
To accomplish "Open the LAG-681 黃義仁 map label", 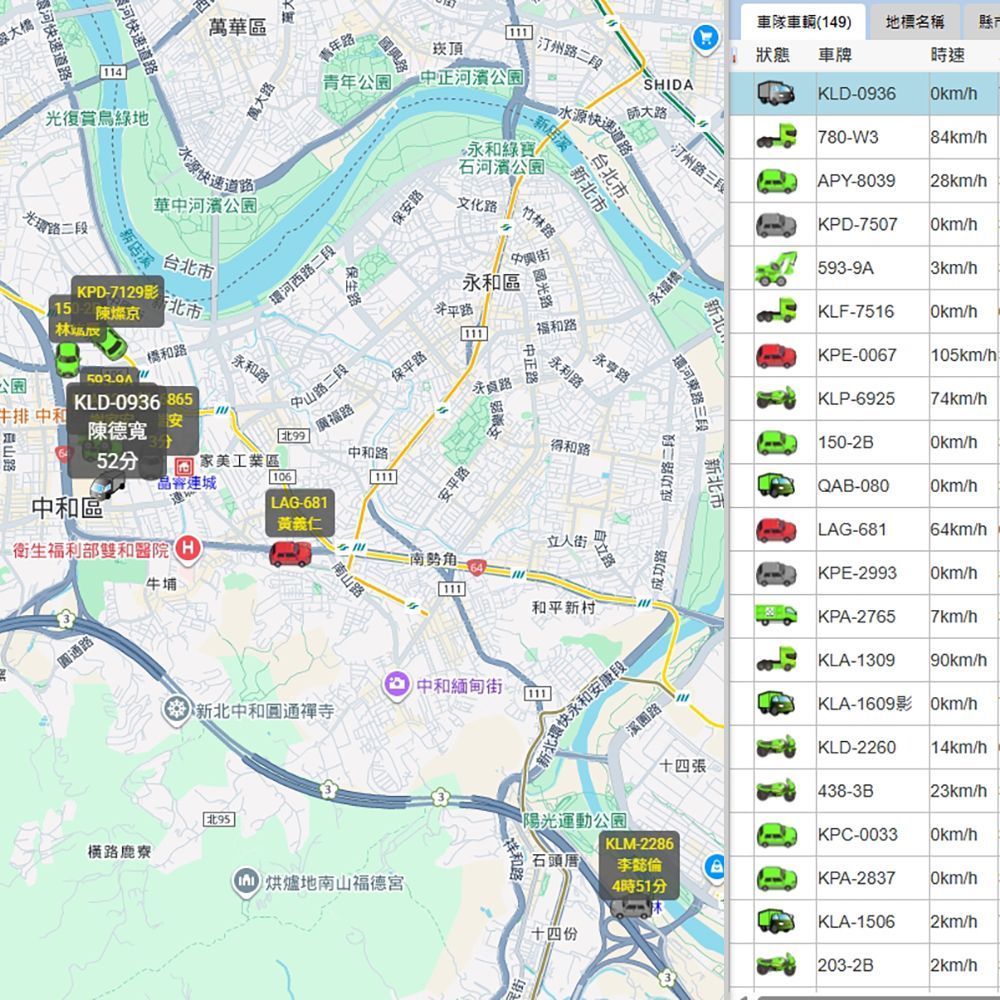I will tap(299, 513).
